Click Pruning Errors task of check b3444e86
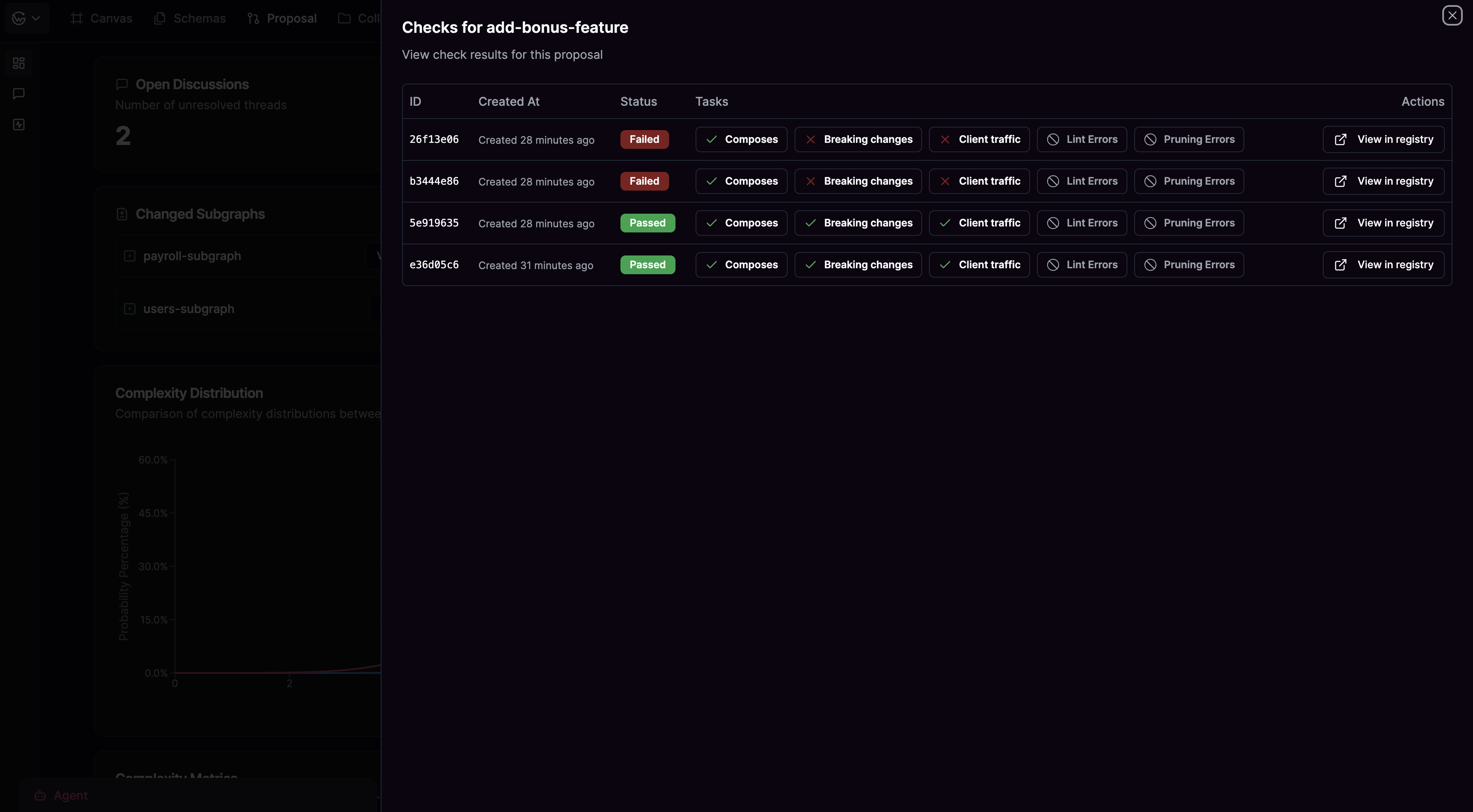The height and width of the screenshot is (812, 1473). point(1189,181)
